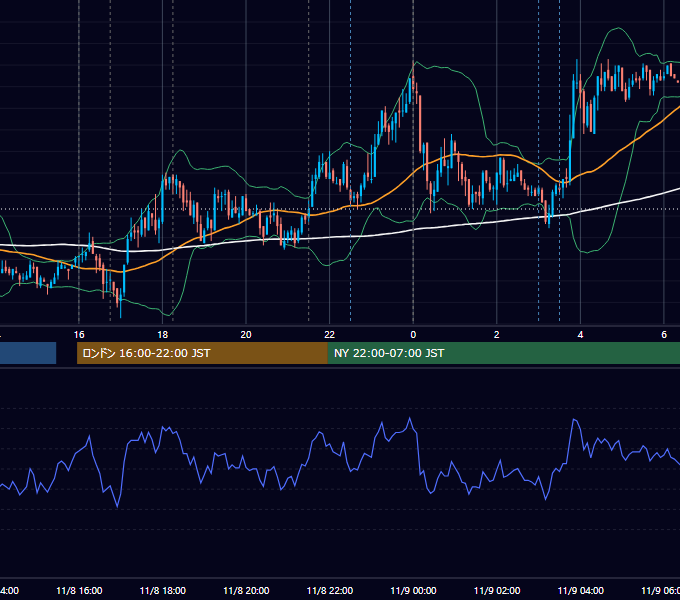Image resolution: width=680 pixels, height=600 pixels.
Task: Click the 4 hour label on the chart axis
Action: (x=580, y=335)
